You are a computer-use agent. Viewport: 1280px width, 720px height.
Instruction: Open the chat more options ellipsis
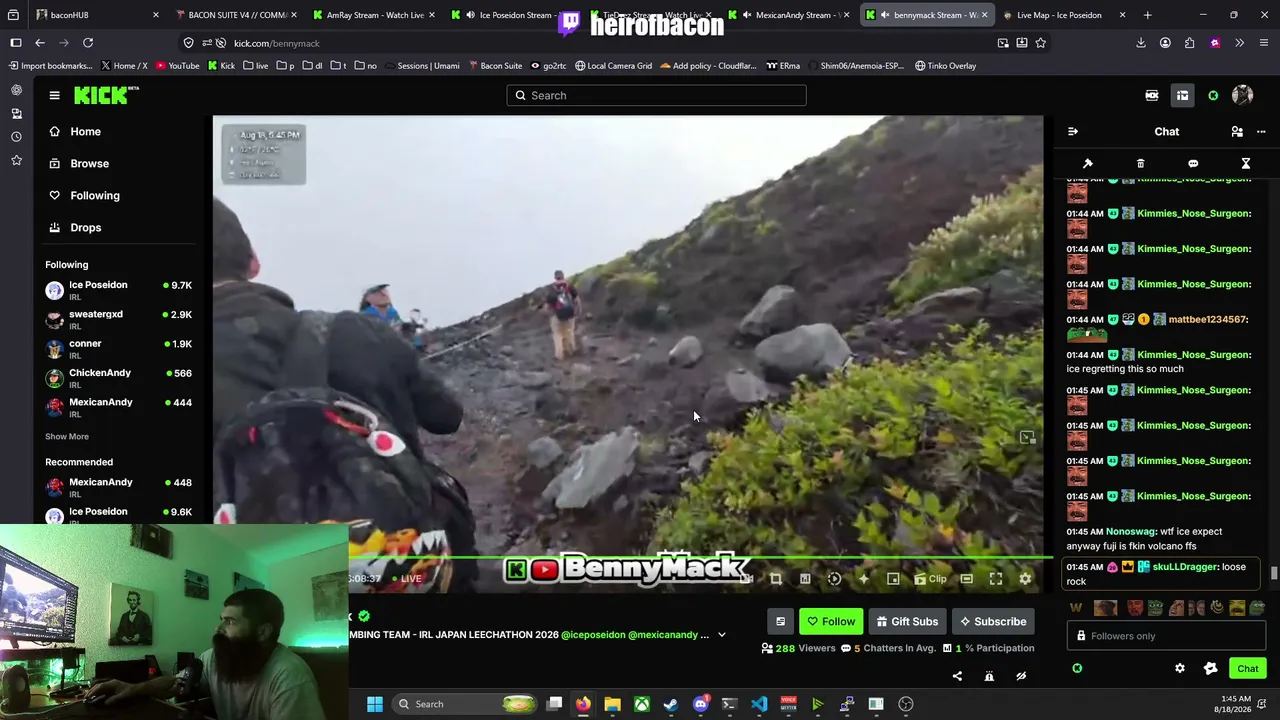tap(1261, 131)
